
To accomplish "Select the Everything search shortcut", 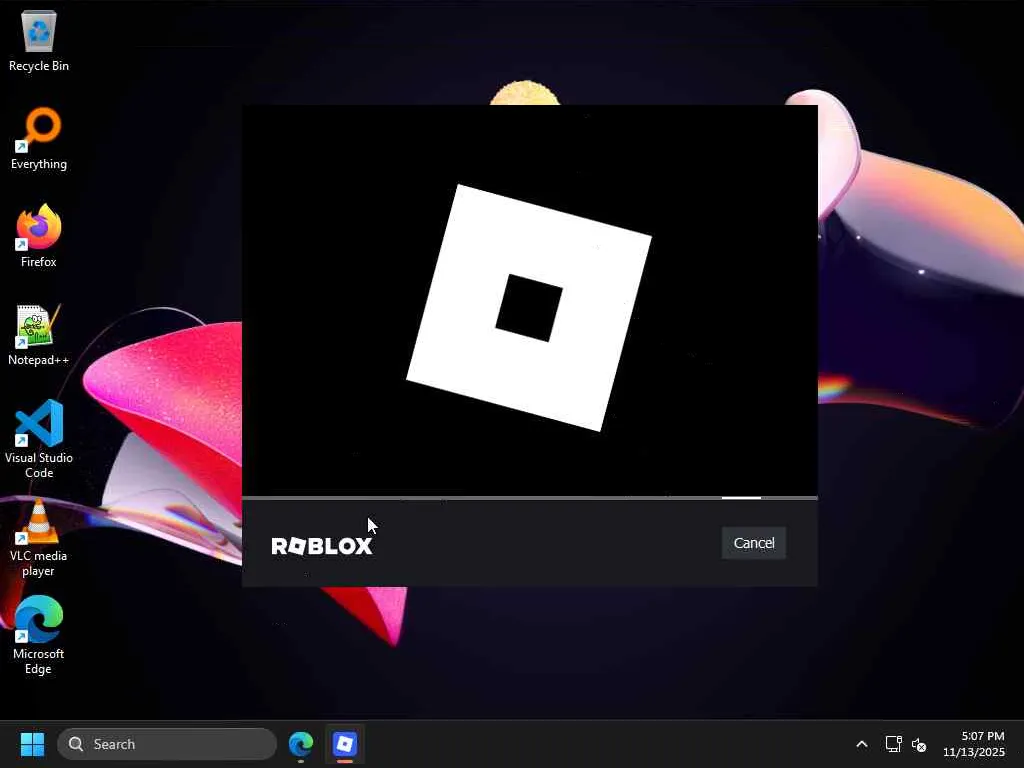I will tap(39, 138).
